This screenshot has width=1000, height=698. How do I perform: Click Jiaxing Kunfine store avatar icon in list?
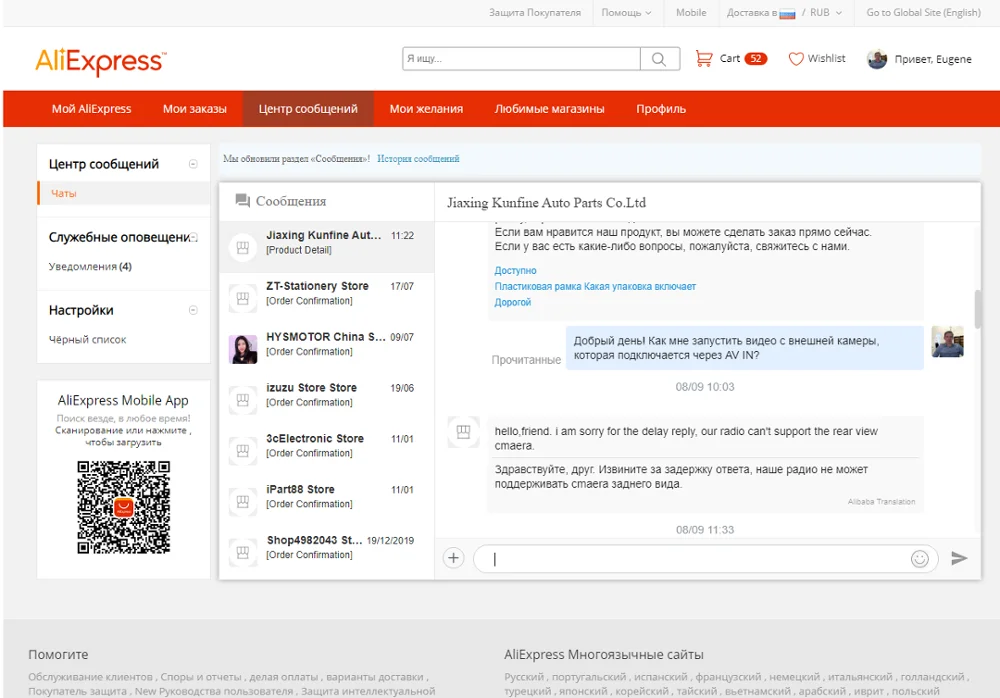(243, 248)
